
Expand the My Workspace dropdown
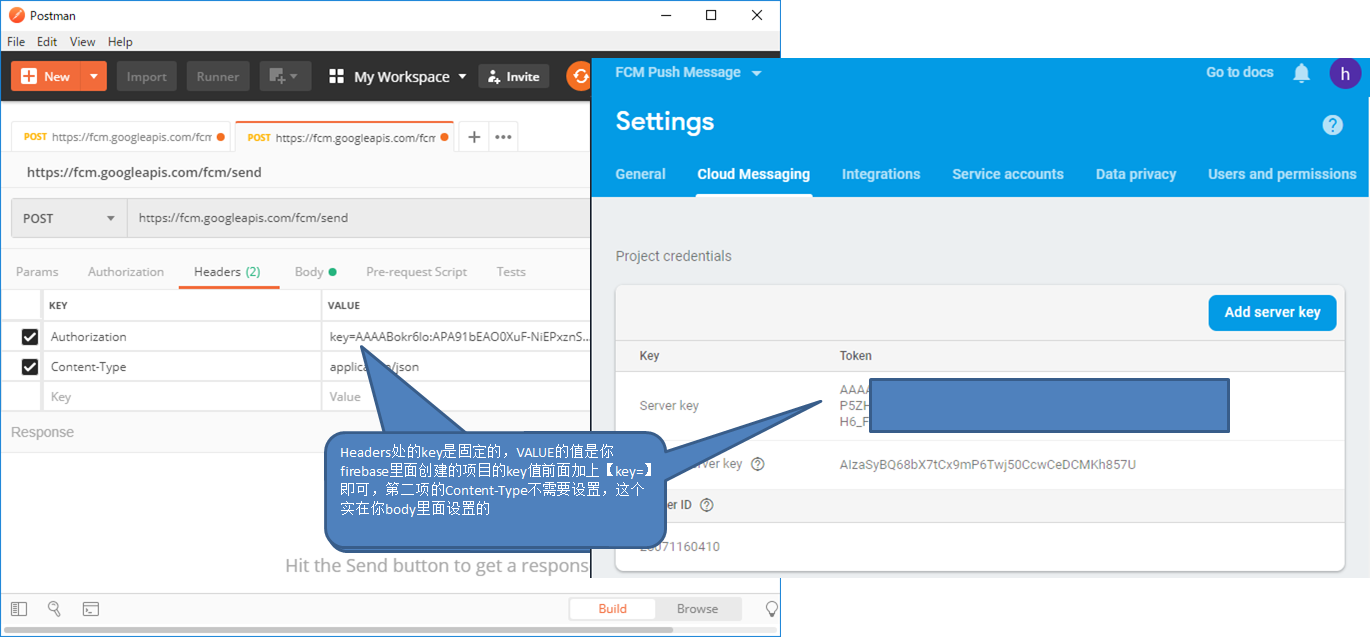[398, 76]
